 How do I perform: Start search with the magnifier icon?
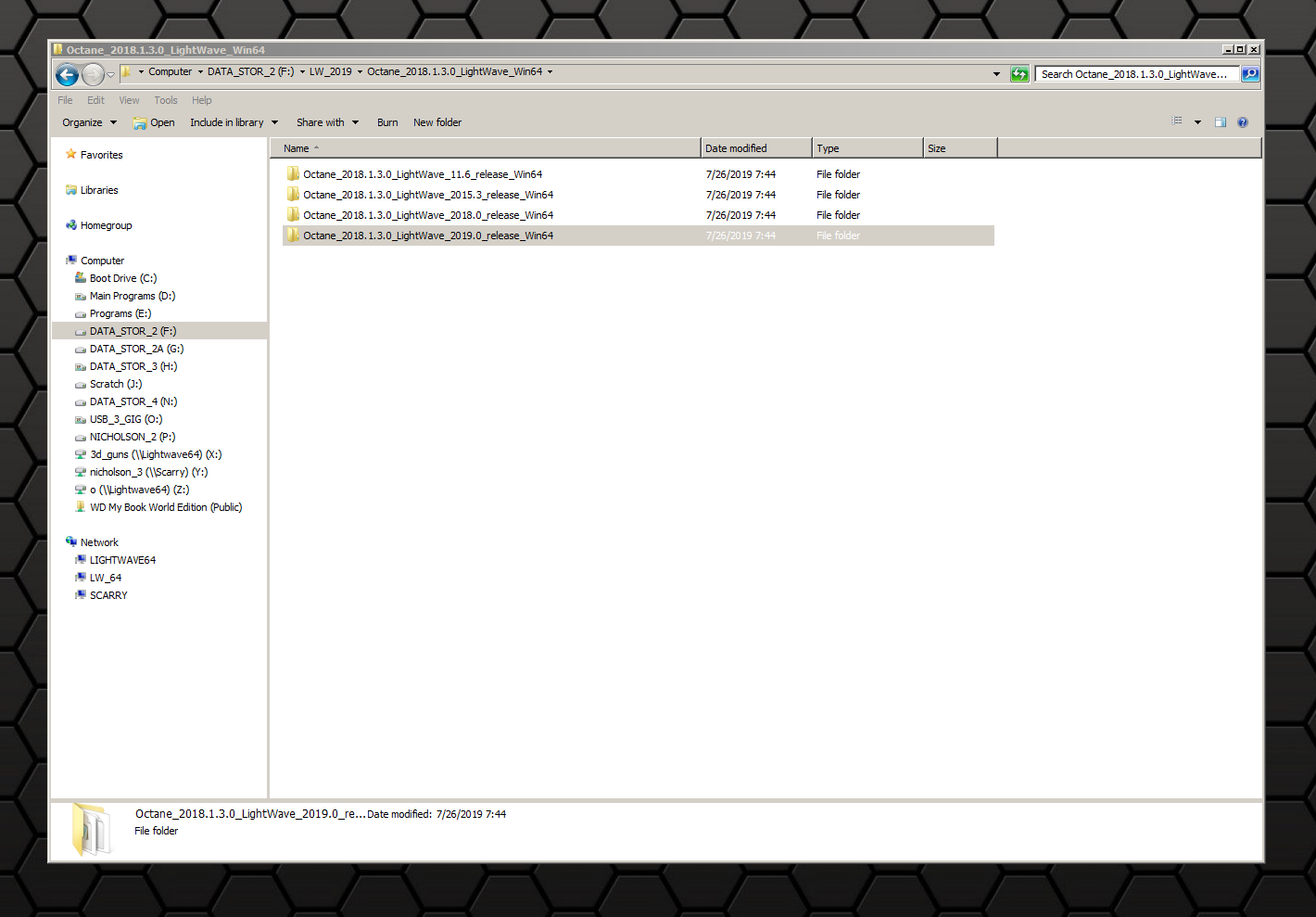tap(1250, 74)
